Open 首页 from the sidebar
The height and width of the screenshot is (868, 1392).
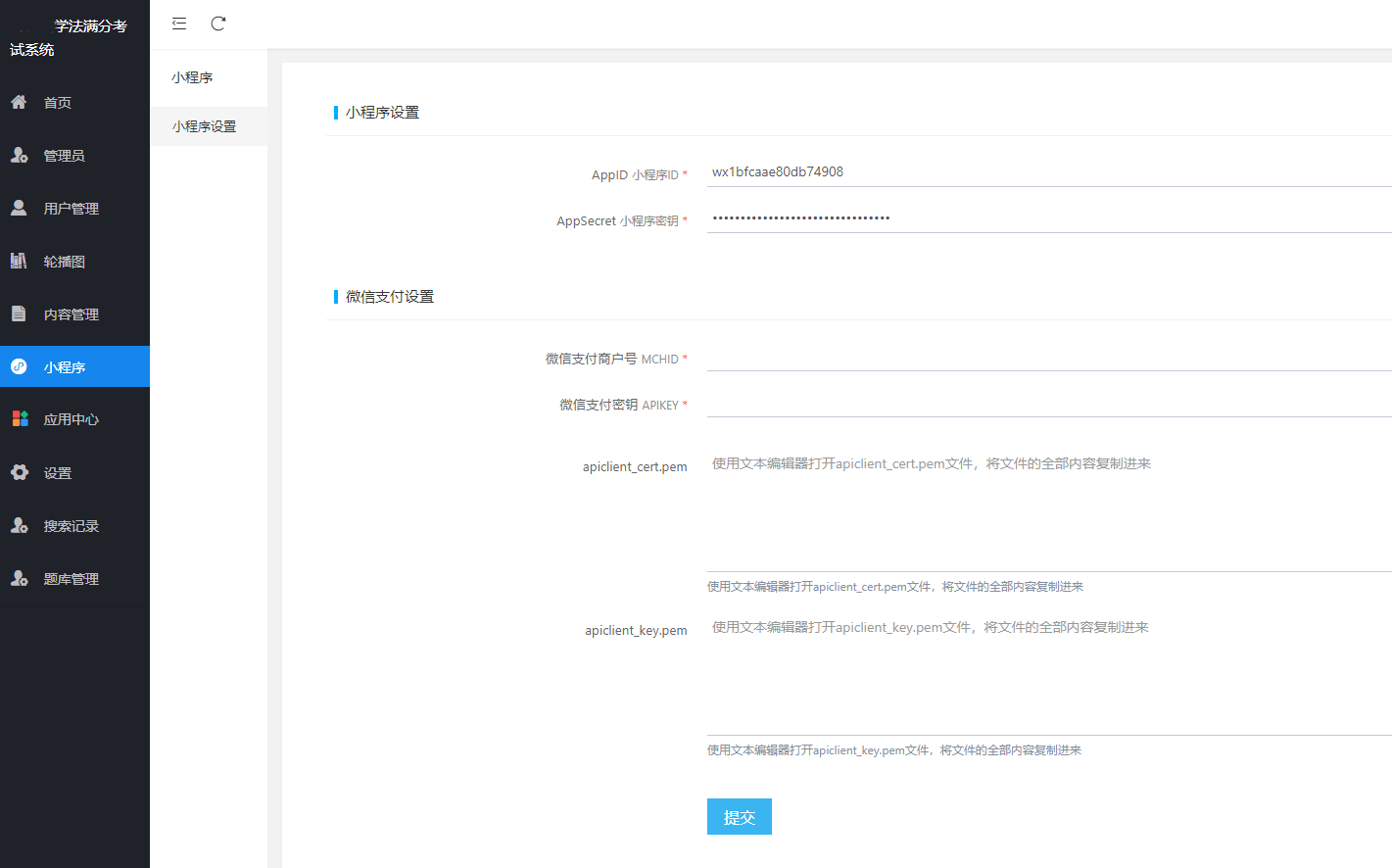click(74, 102)
